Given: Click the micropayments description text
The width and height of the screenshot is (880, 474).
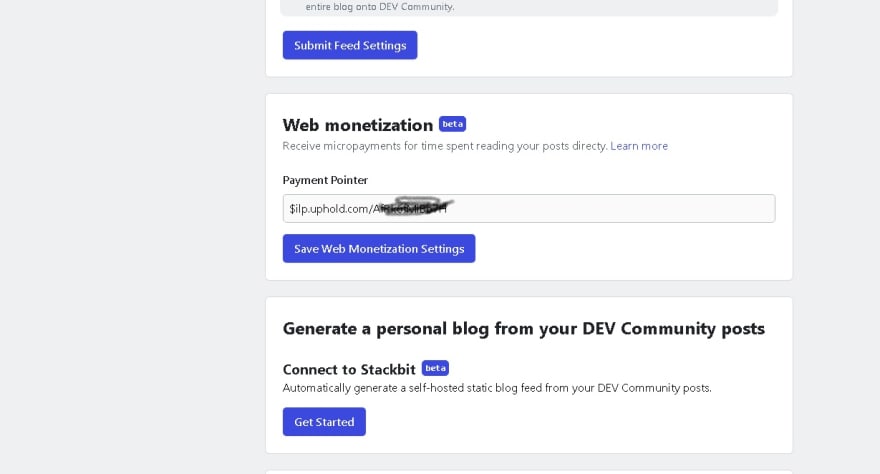Looking at the screenshot, I should point(444,146).
